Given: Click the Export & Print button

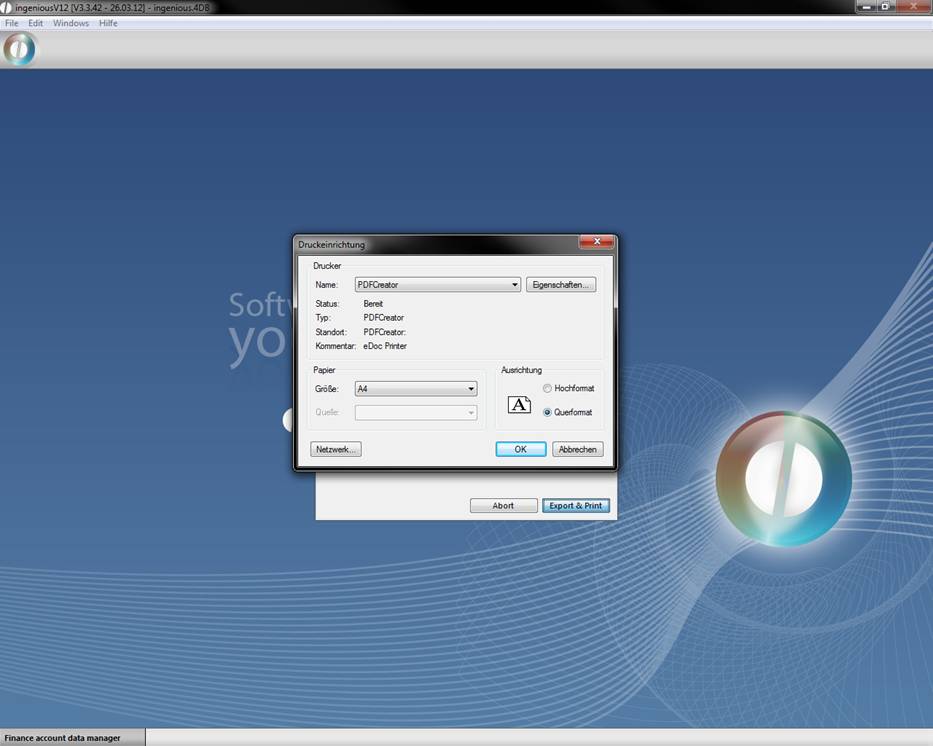Looking at the screenshot, I should click(x=576, y=506).
